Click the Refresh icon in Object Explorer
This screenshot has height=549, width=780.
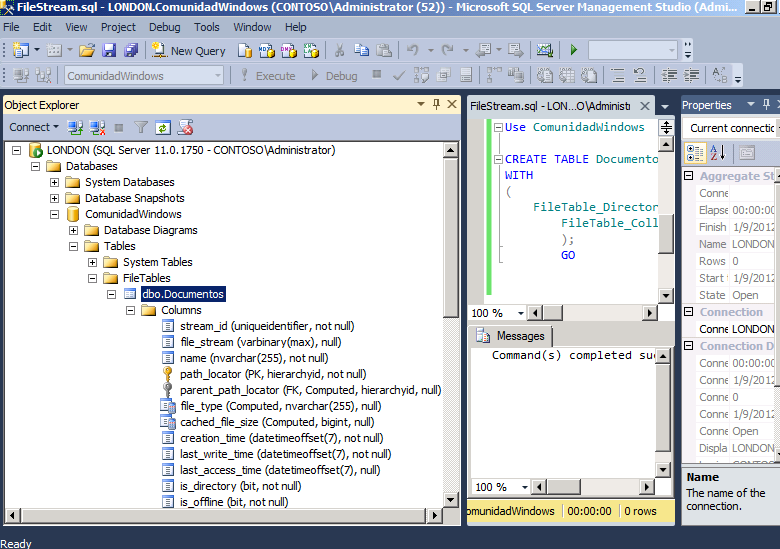[163, 128]
